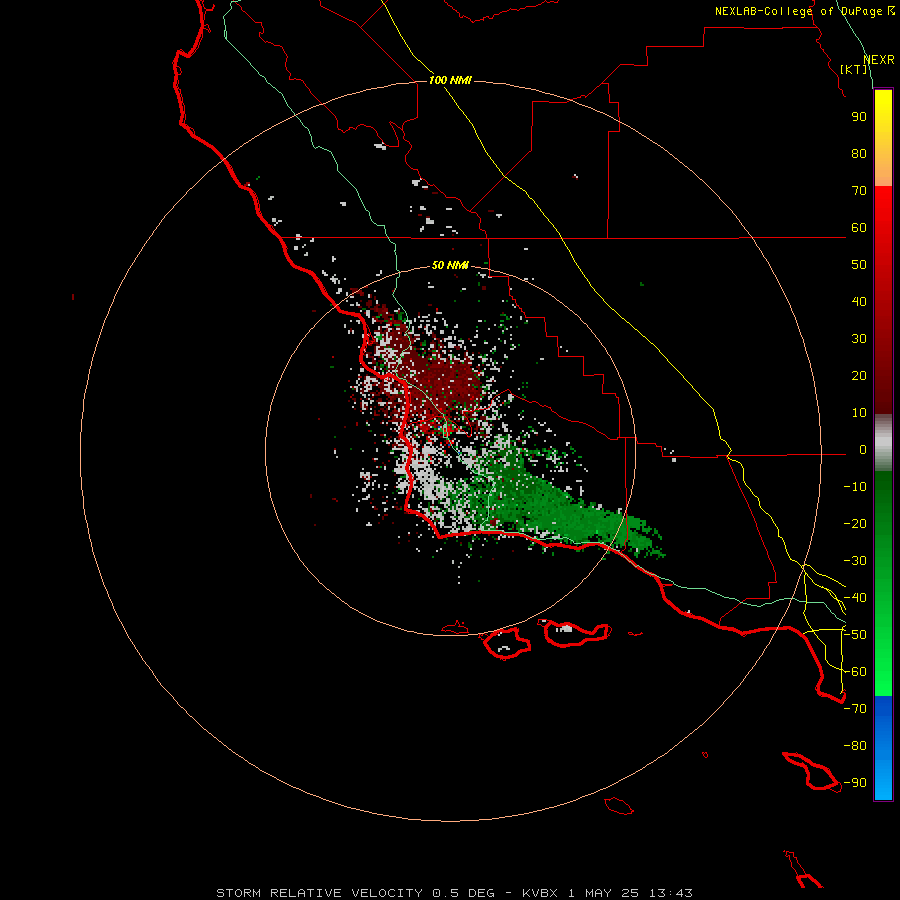Image resolution: width=900 pixels, height=900 pixels.
Task: Click the -60 value on velocity scale
Action: coord(855,672)
